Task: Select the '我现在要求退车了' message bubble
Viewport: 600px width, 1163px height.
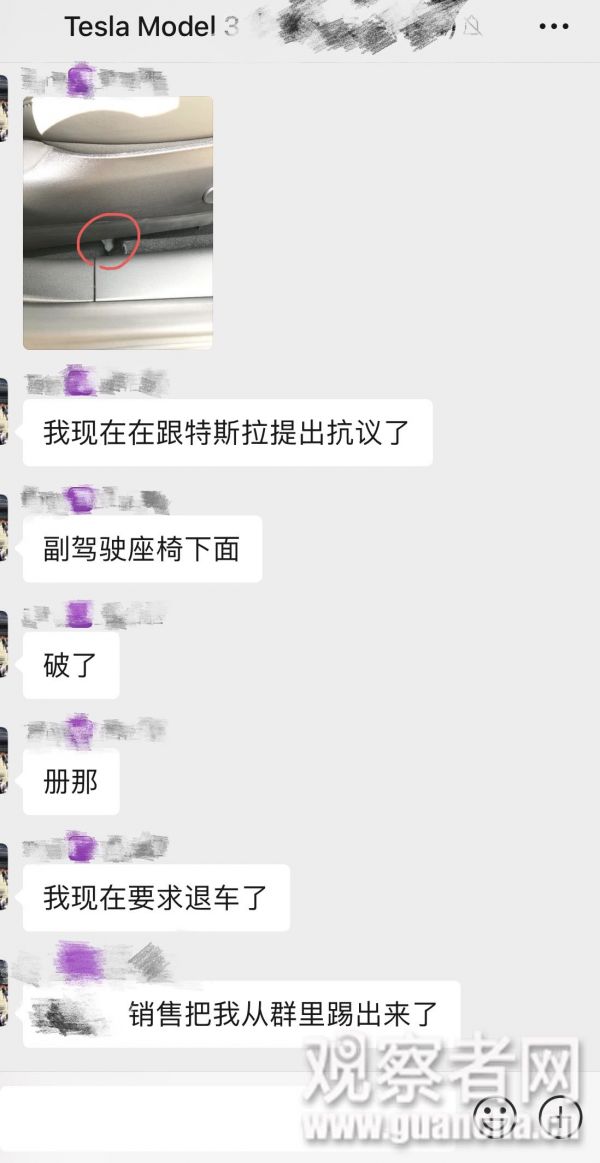Action: tap(156, 897)
